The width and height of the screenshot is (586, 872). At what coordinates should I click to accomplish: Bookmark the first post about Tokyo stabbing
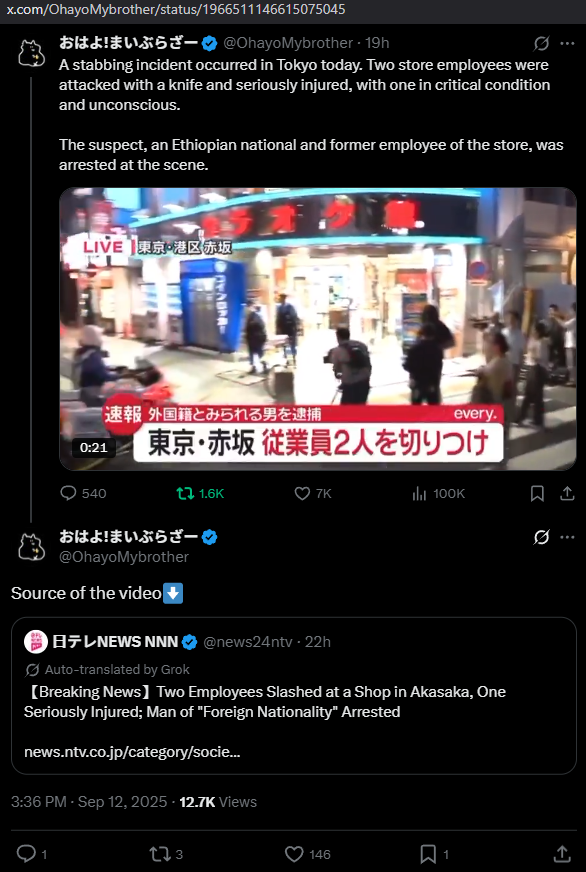537,493
